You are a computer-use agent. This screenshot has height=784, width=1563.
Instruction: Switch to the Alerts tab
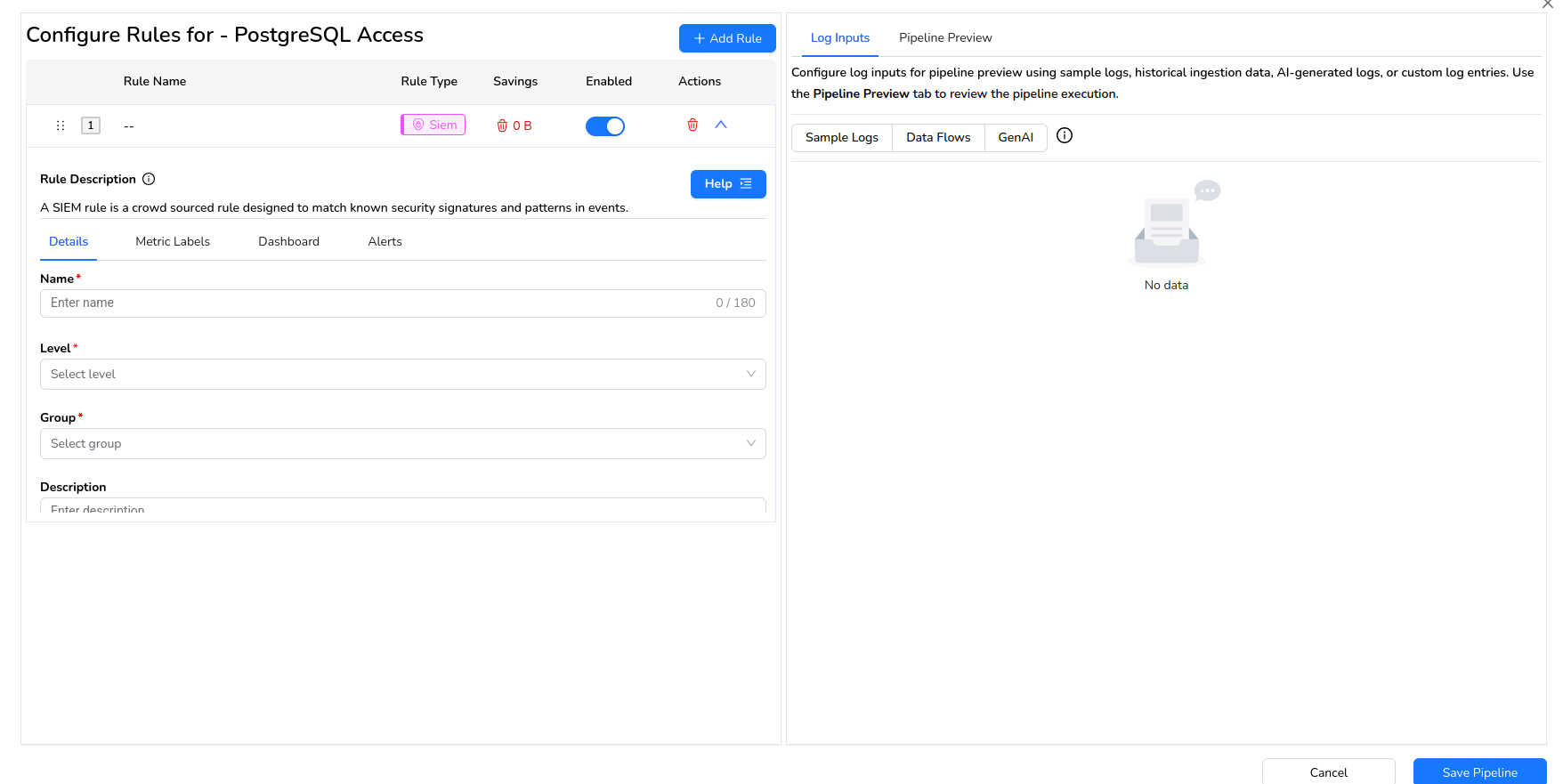point(385,242)
